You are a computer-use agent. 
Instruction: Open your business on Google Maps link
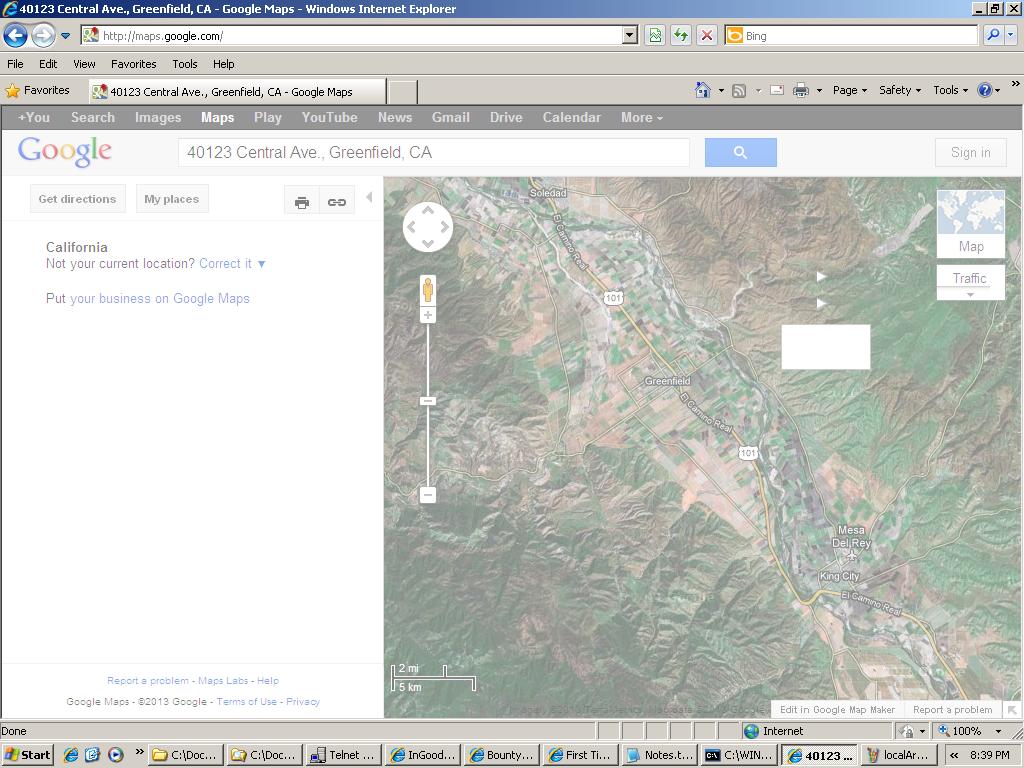pos(160,298)
